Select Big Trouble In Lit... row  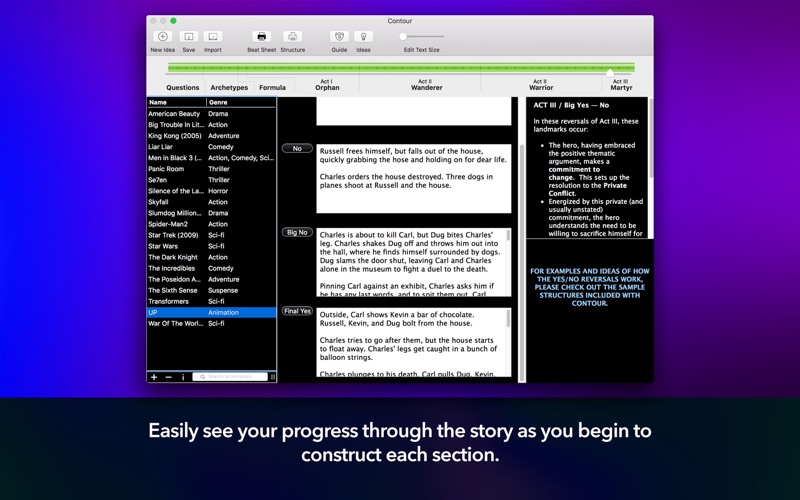tap(212, 125)
